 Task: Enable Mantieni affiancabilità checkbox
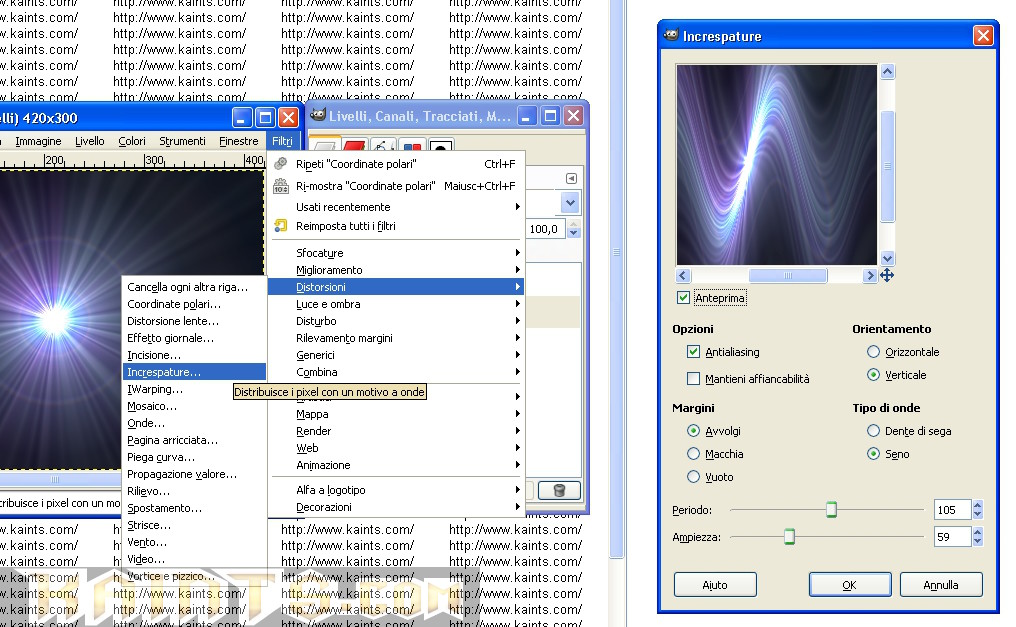(693, 378)
